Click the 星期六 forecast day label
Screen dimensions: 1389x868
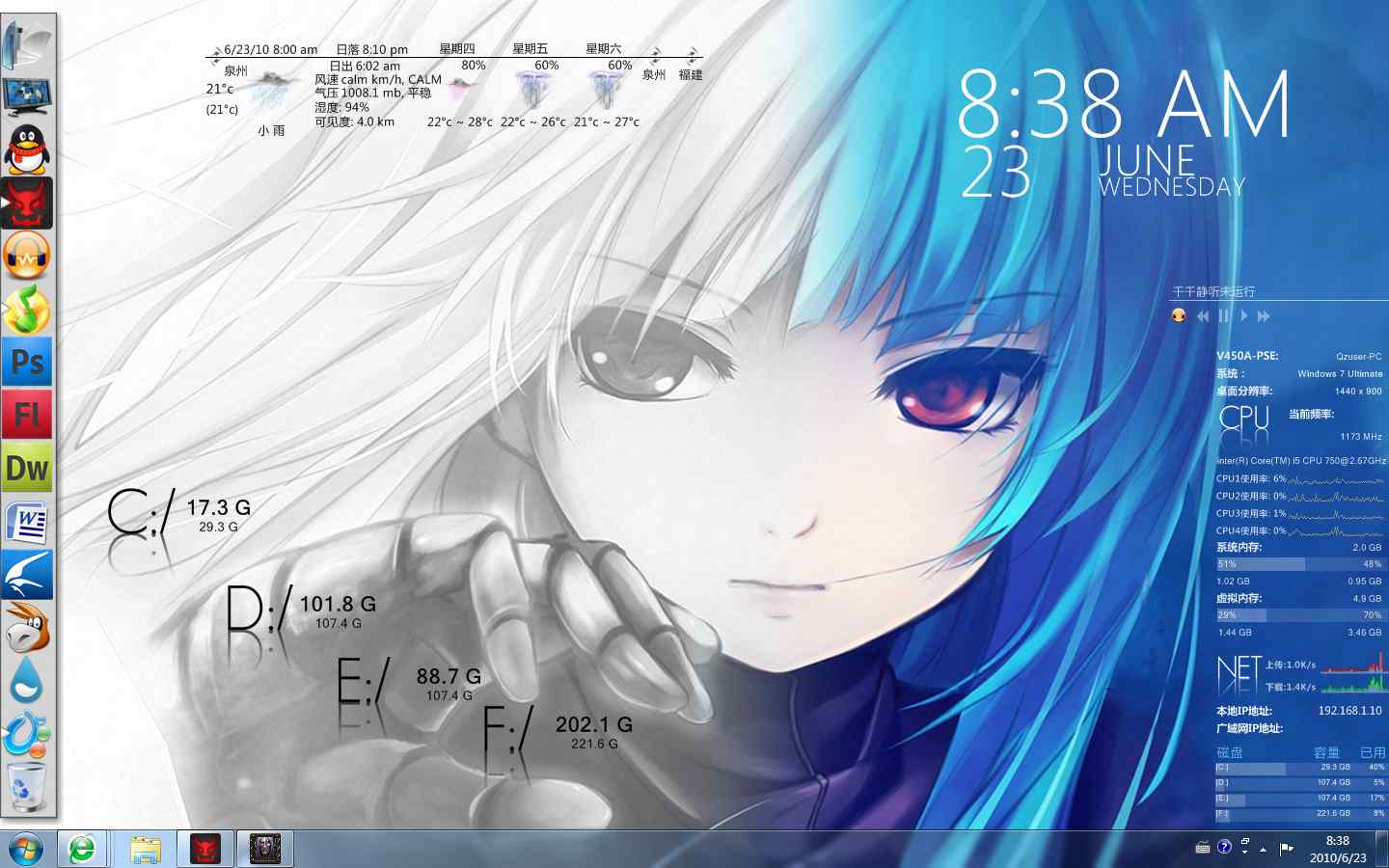tap(604, 48)
